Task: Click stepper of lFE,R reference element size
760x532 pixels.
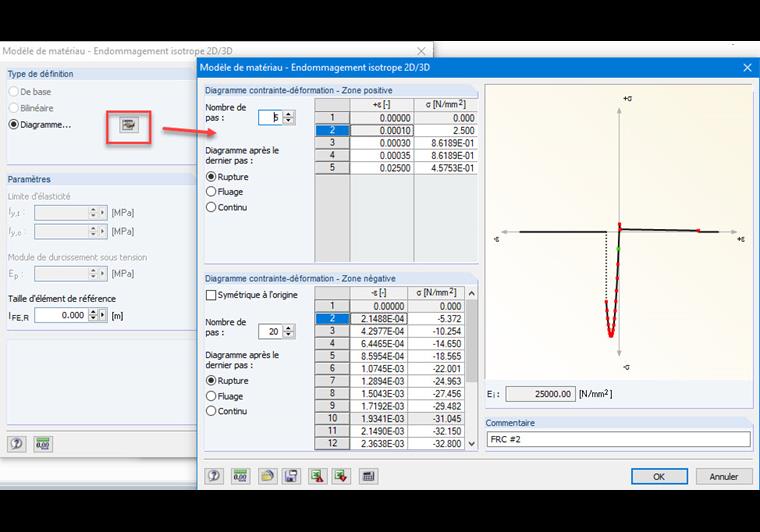Action: (x=93, y=315)
